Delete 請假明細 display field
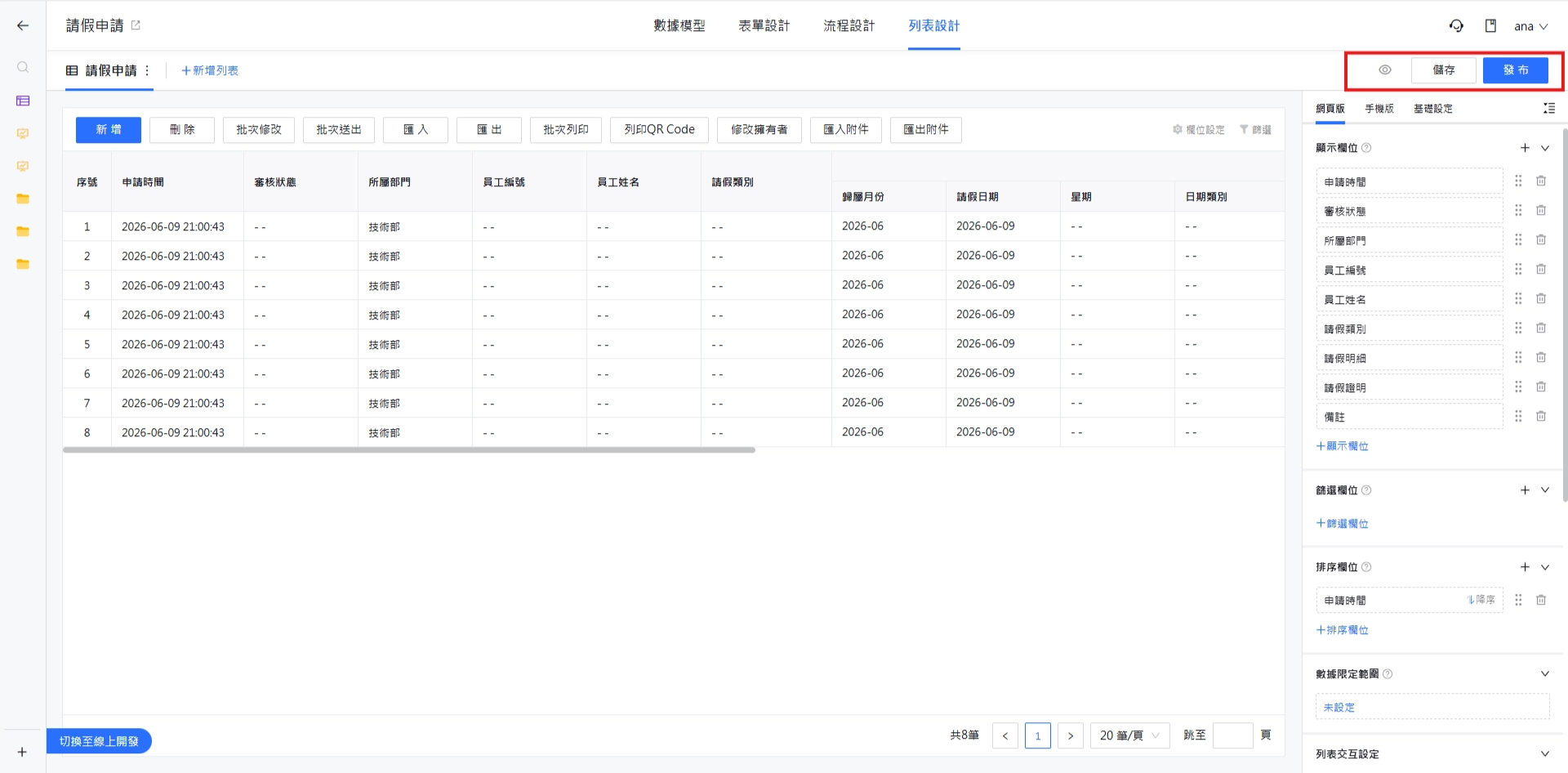 coord(1541,358)
